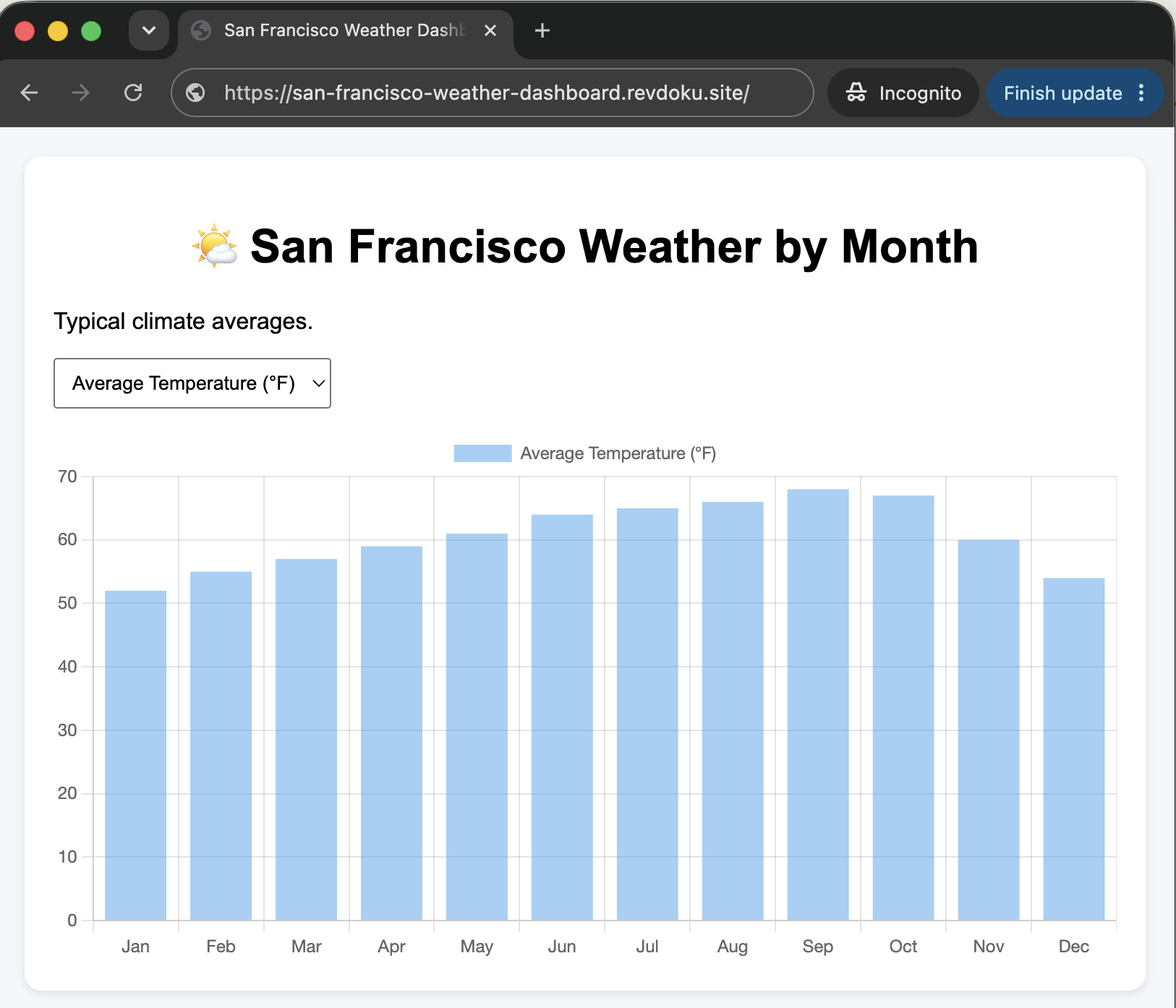Click the '70' y-axis value

tap(67, 477)
